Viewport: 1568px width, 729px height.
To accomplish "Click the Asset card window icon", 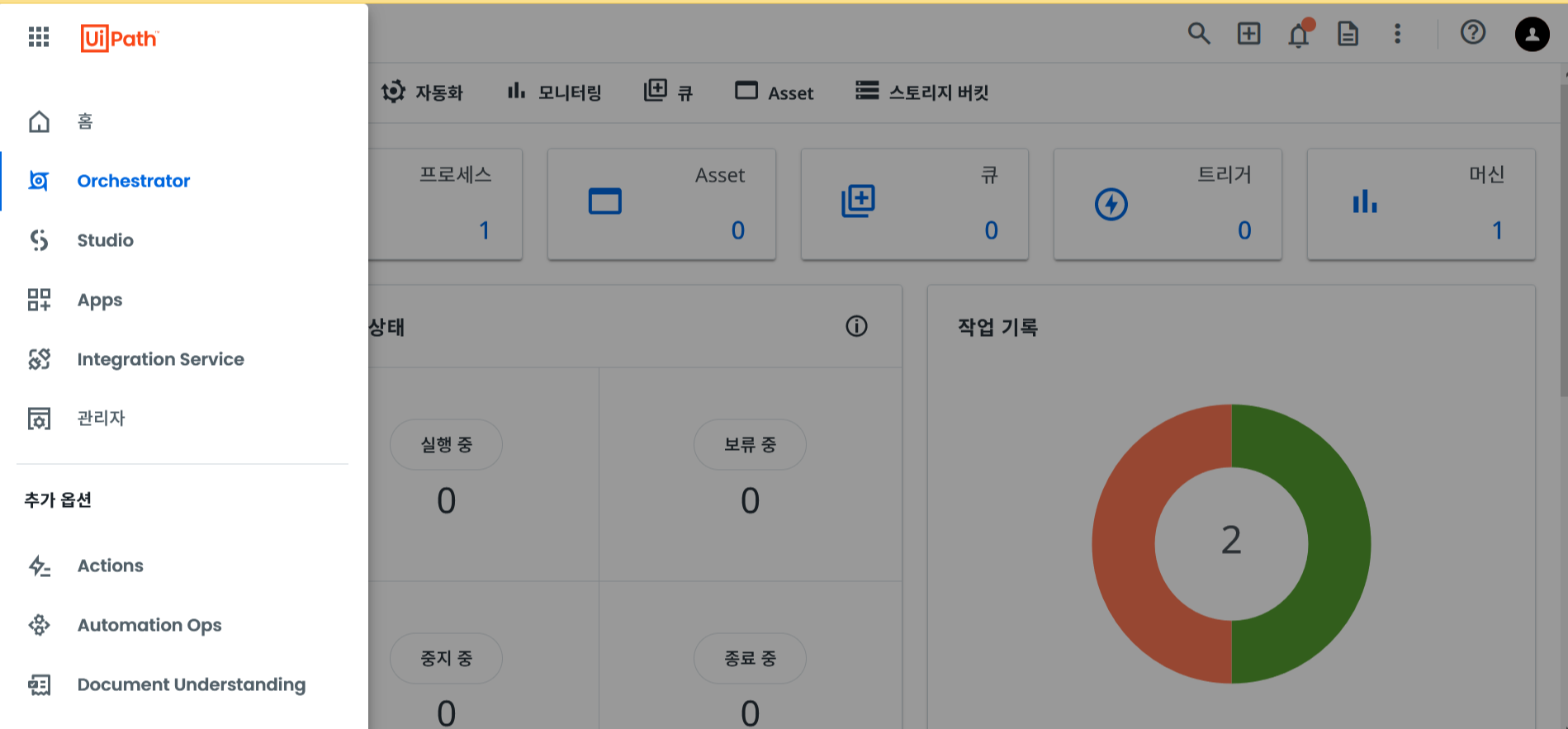I will tap(605, 201).
